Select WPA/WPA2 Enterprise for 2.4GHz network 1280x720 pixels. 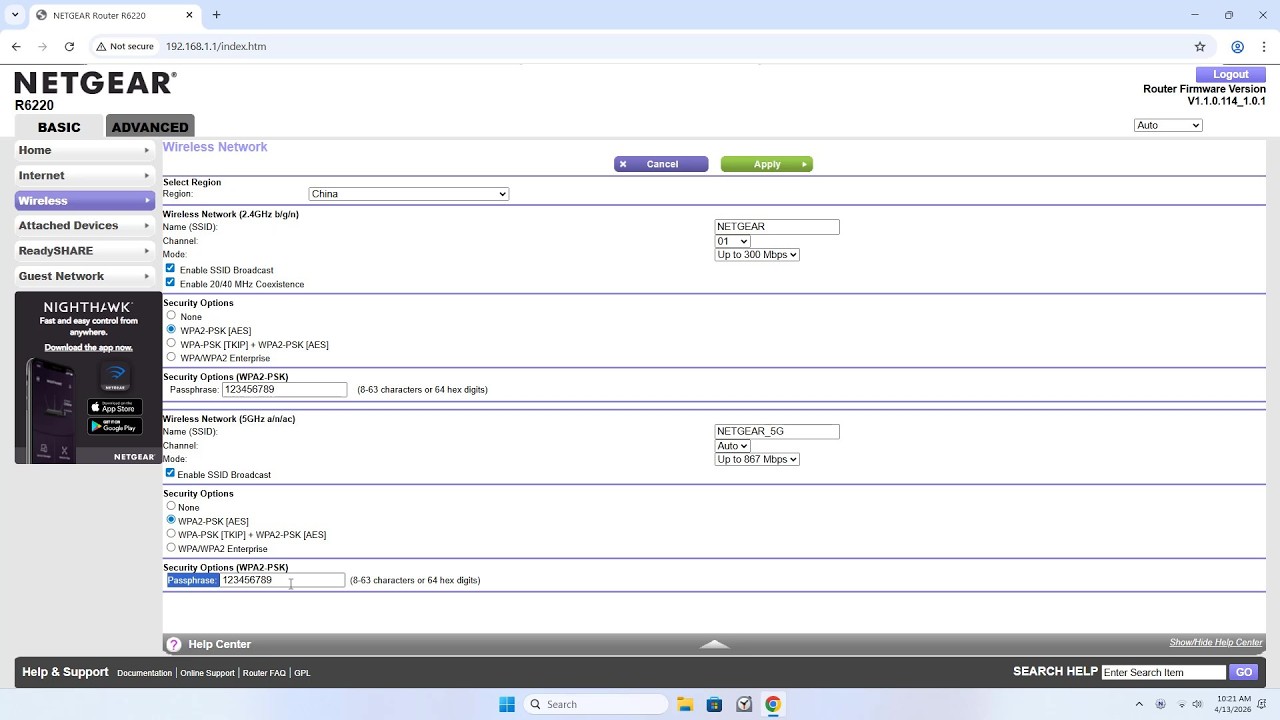point(171,357)
